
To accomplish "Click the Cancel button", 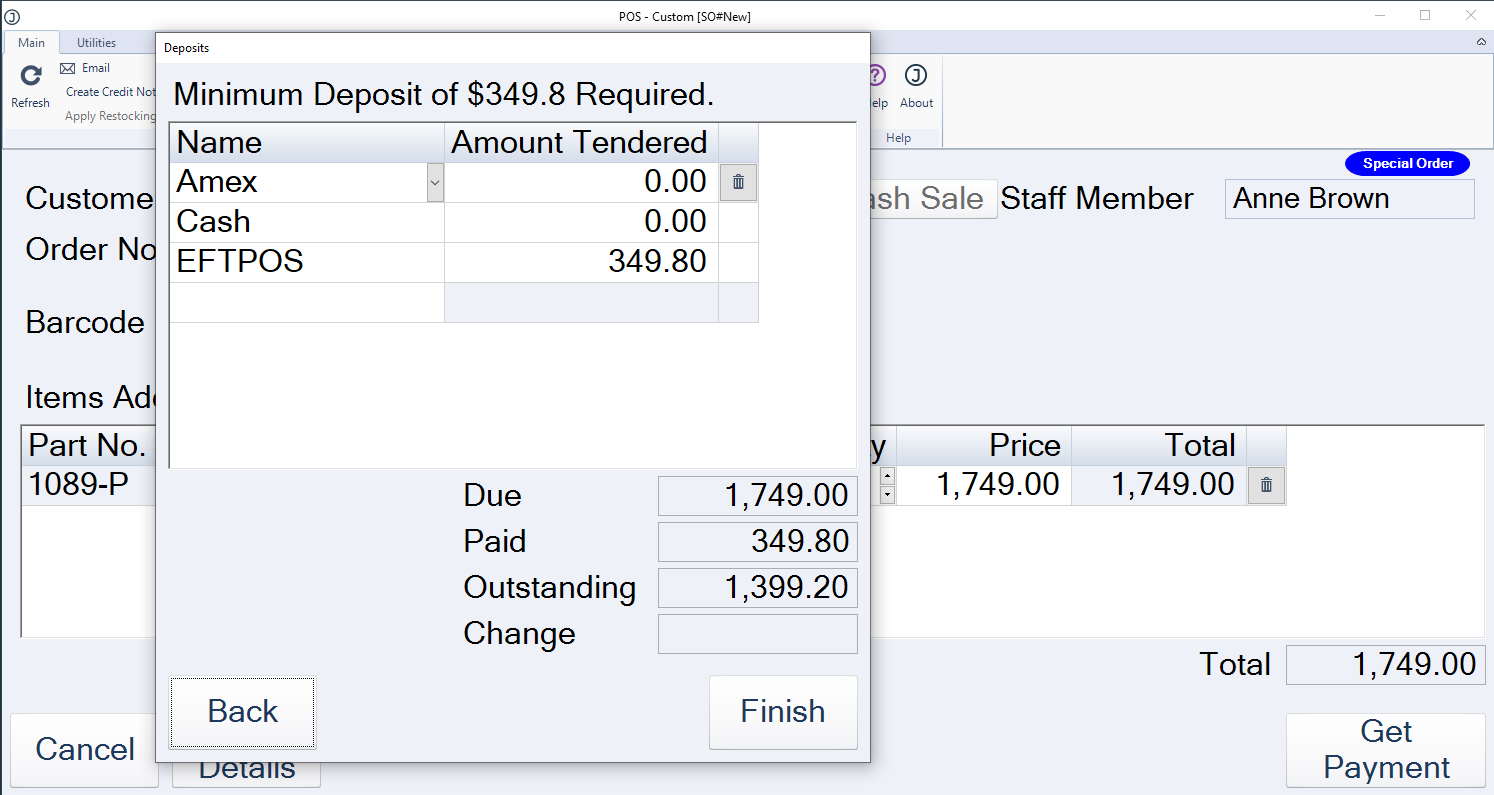I will pyautogui.click(x=85, y=750).
